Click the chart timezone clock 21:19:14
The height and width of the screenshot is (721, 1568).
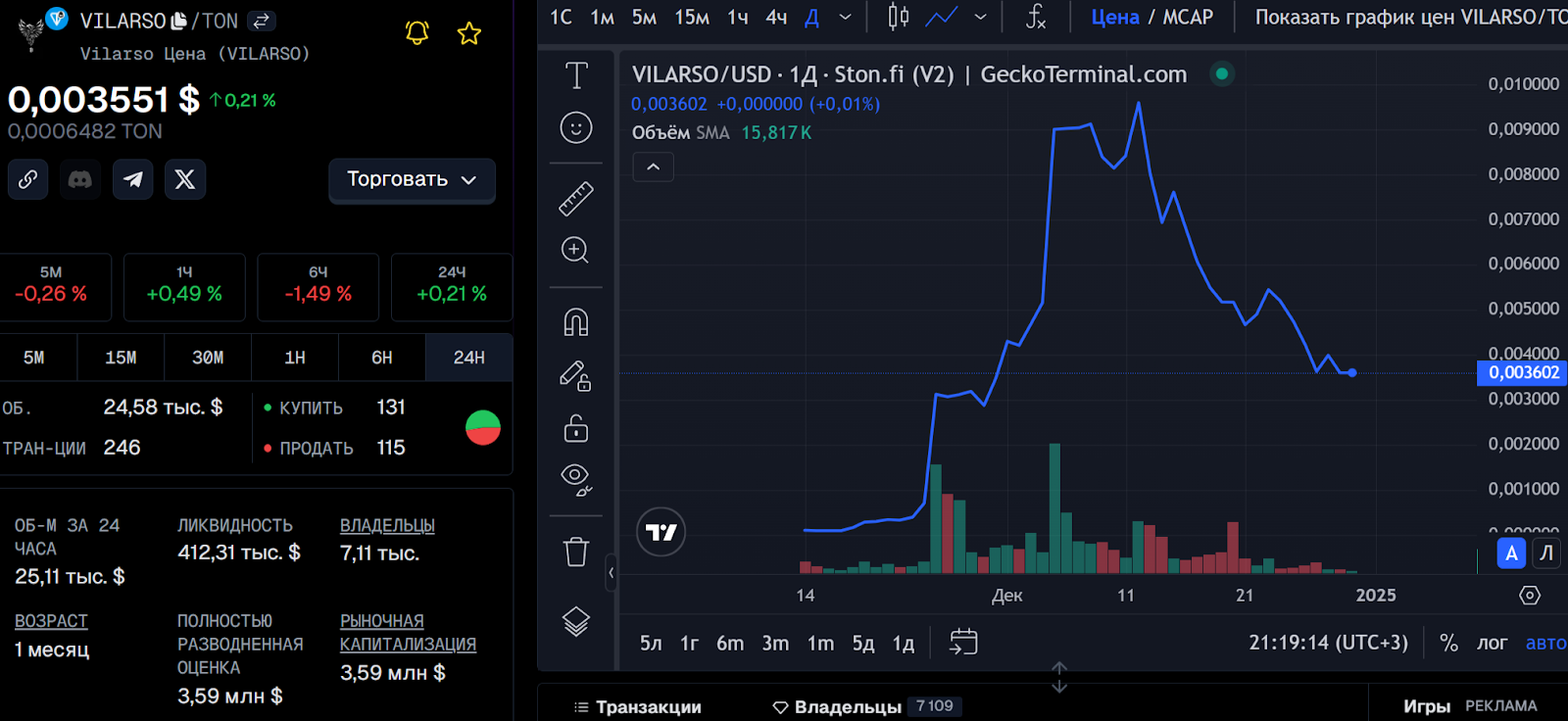click(1328, 643)
